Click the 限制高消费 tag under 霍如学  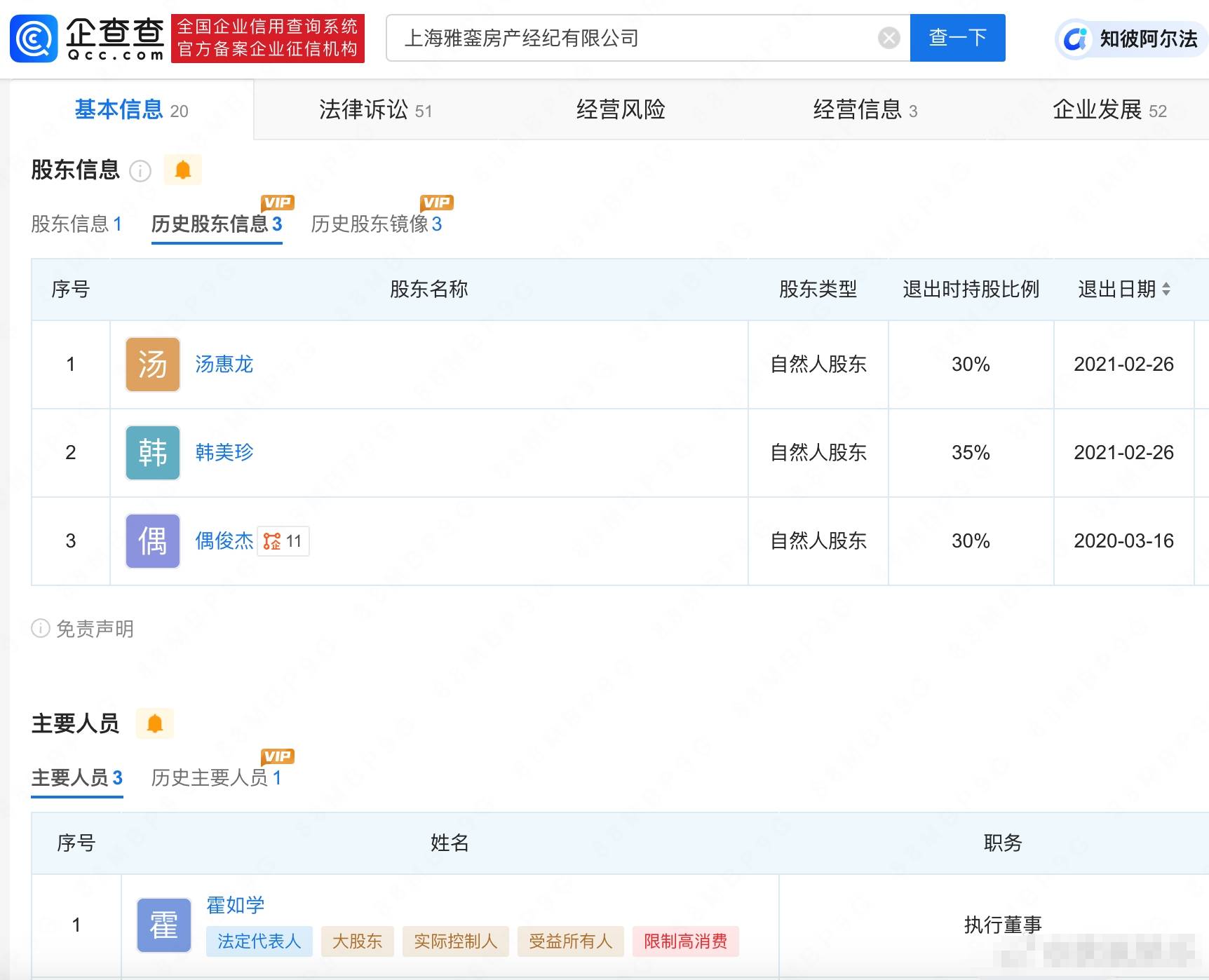pos(685,942)
